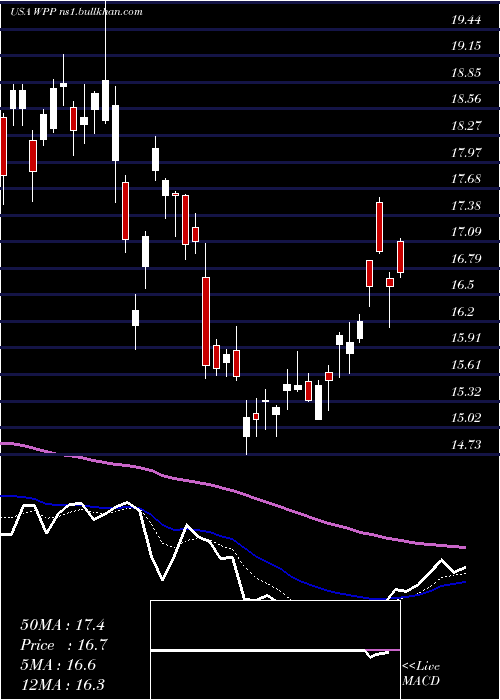This screenshot has height=700, width=500.
Task: Click the 16.5 price axis label
Action: (x=463, y=285)
